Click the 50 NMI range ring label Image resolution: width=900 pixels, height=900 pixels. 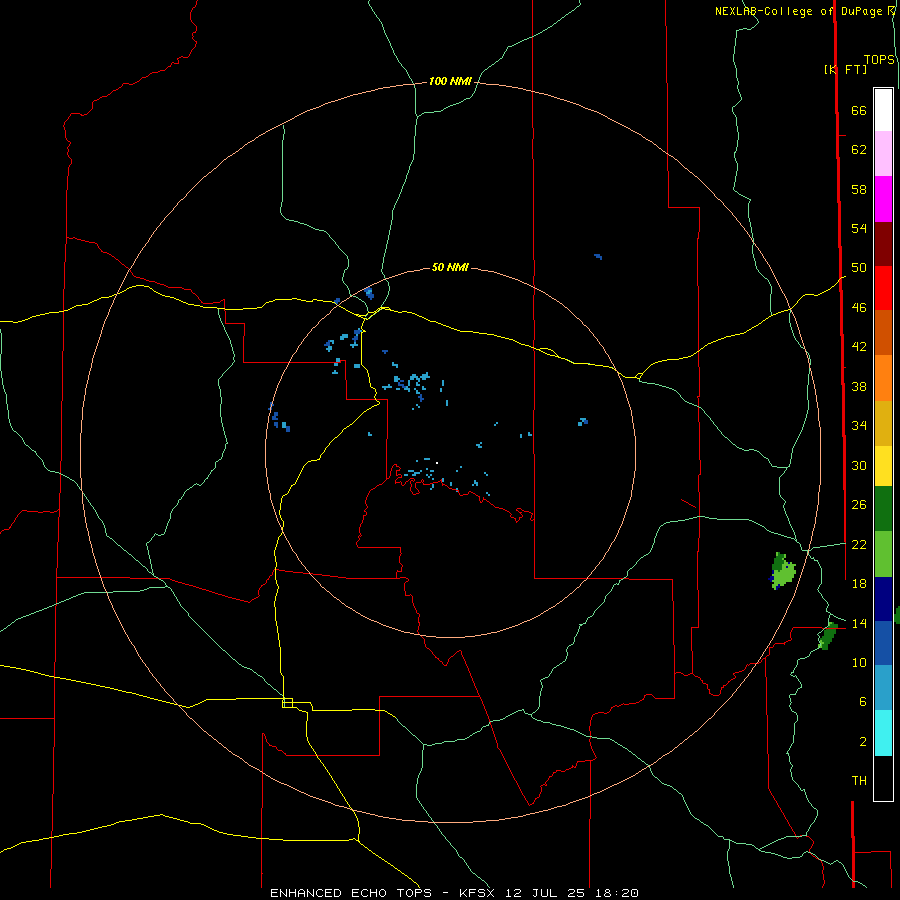point(450,267)
